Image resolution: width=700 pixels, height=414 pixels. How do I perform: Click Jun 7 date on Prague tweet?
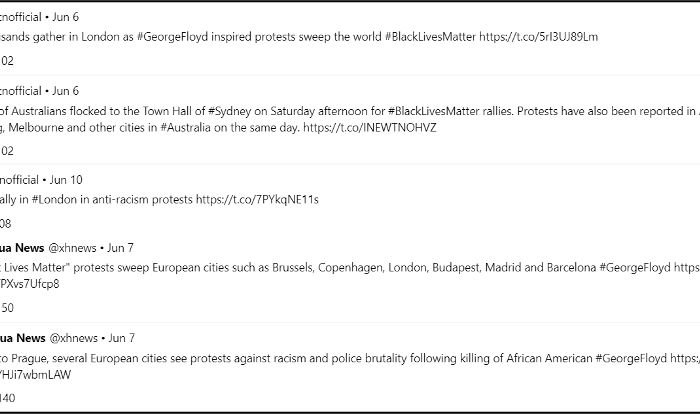[x=122, y=338]
